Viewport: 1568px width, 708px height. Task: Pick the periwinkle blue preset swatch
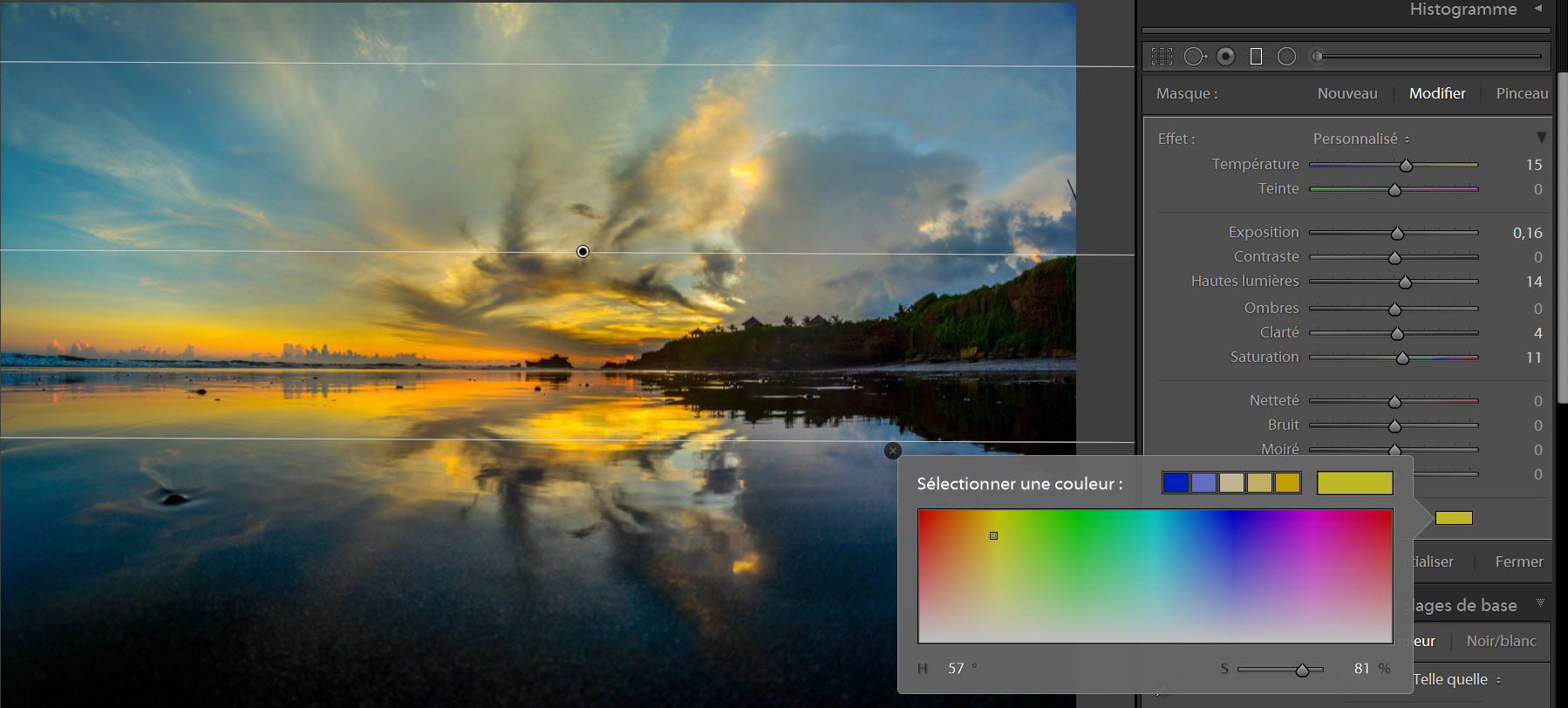(1203, 482)
